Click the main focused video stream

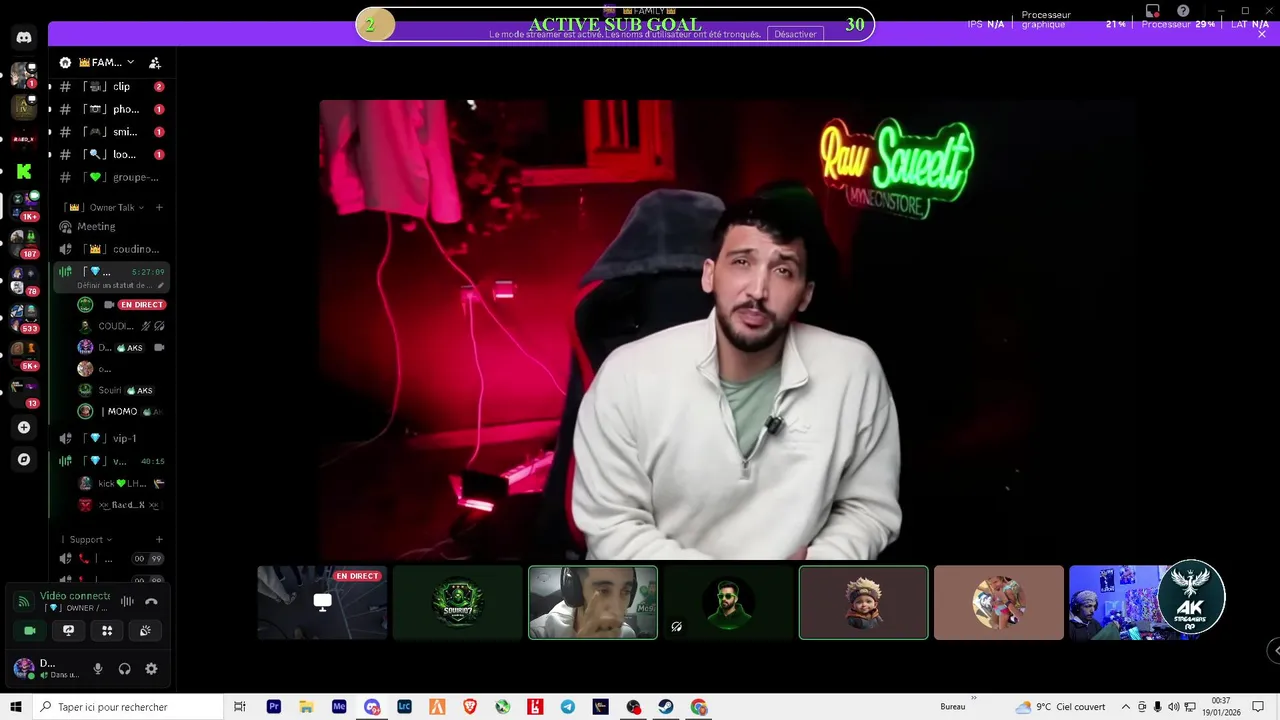coord(729,329)
